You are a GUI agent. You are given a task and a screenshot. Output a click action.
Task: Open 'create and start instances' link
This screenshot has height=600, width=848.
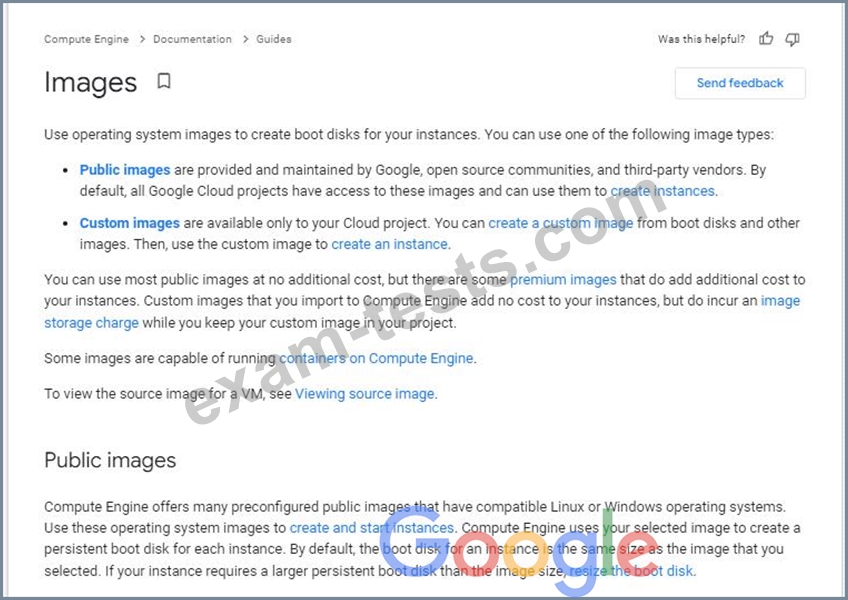(x=371, y=528)
